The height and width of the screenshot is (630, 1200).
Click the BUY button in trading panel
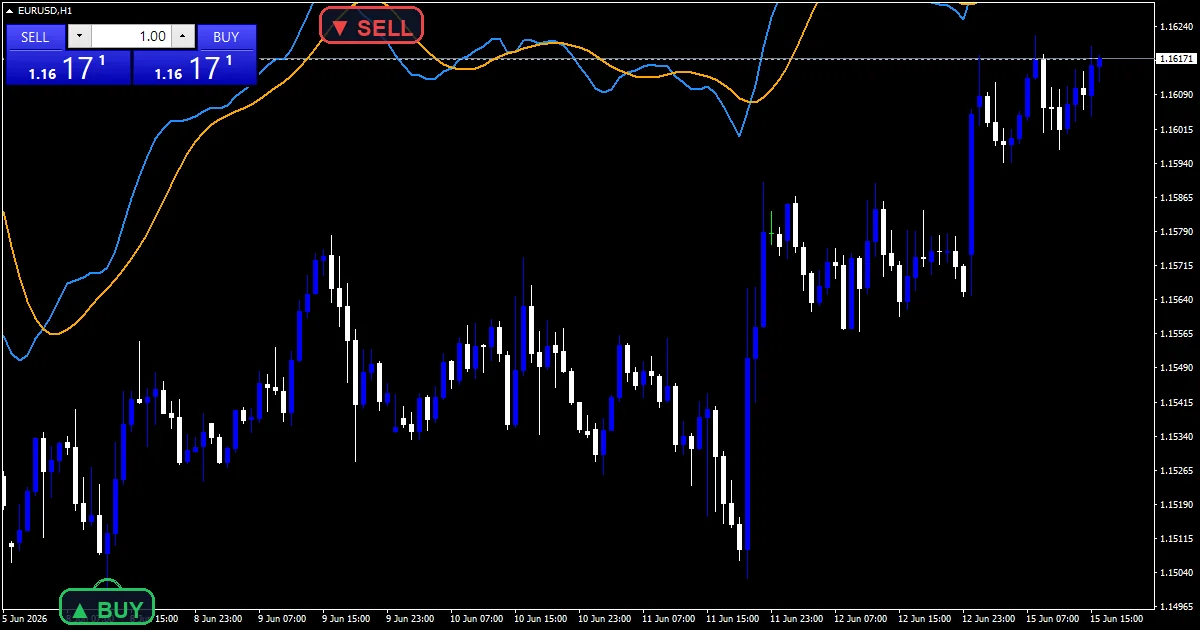[x=227, y=37]
